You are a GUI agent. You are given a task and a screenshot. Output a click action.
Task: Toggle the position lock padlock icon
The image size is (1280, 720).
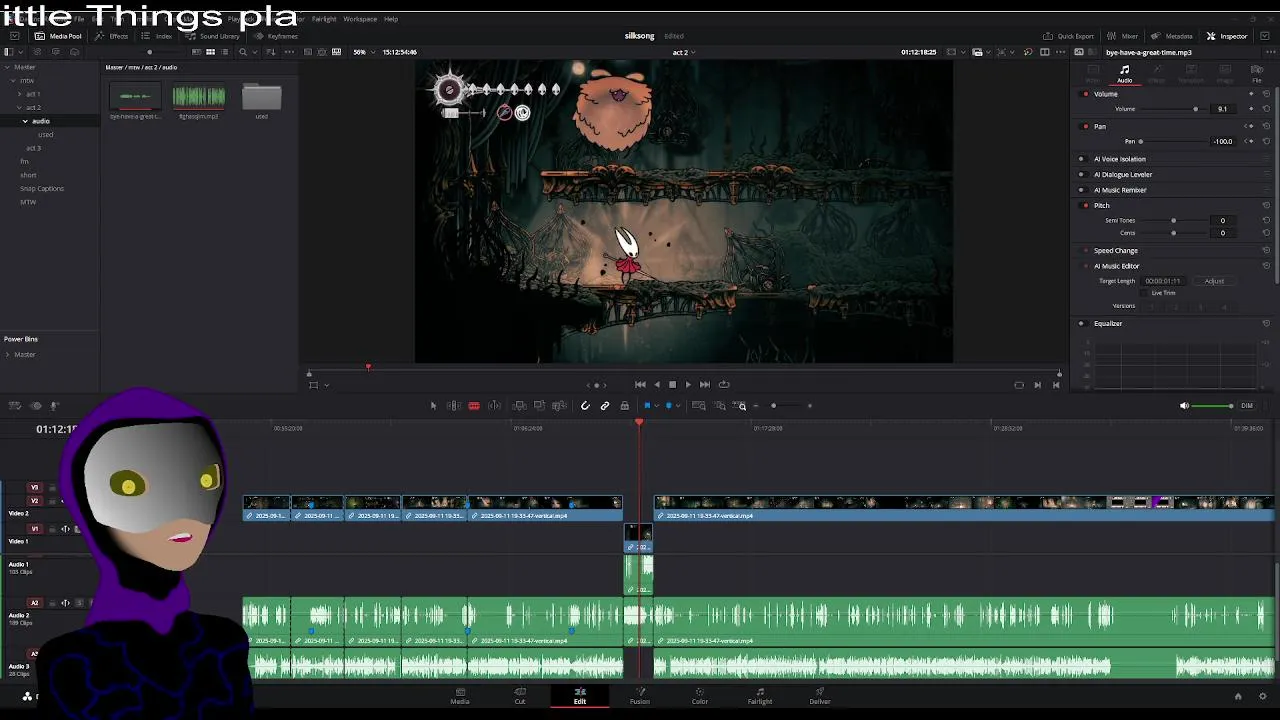click(x=624, y=406)
